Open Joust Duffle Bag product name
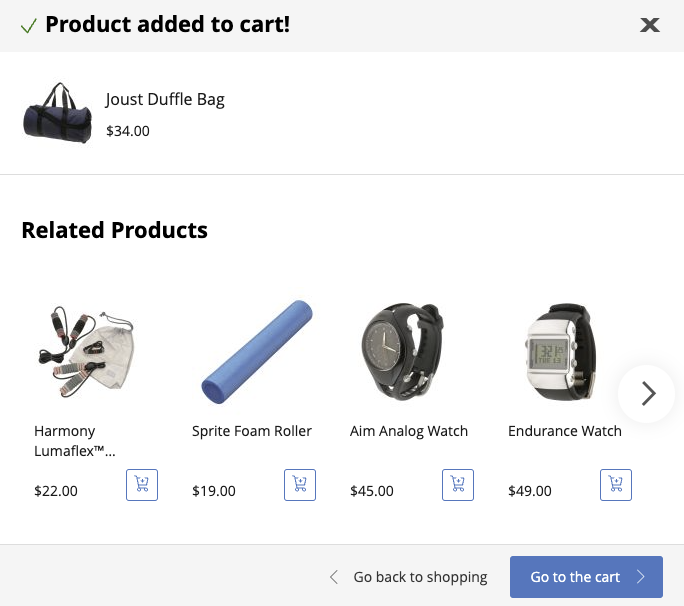The width and height of the screenshot is (684, 606). (165, 99)
